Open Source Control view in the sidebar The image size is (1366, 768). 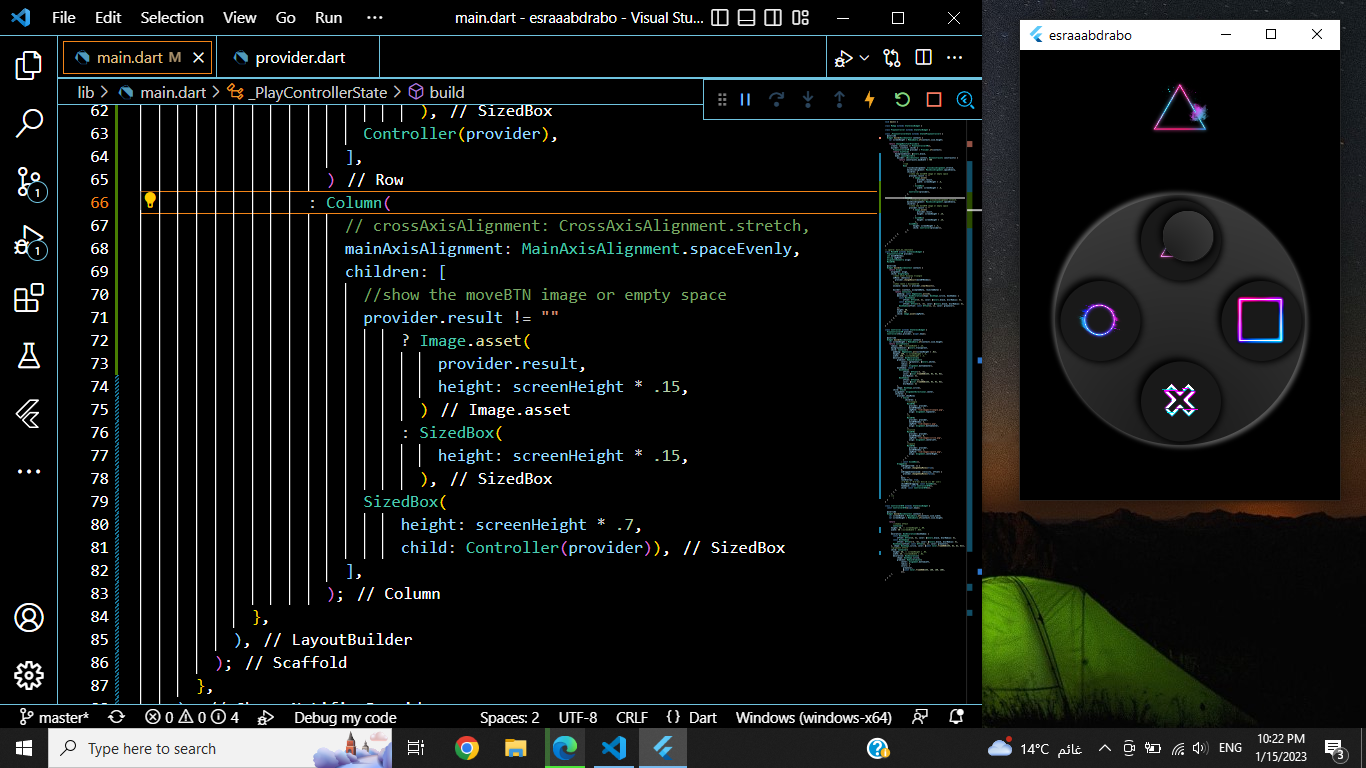29,184
